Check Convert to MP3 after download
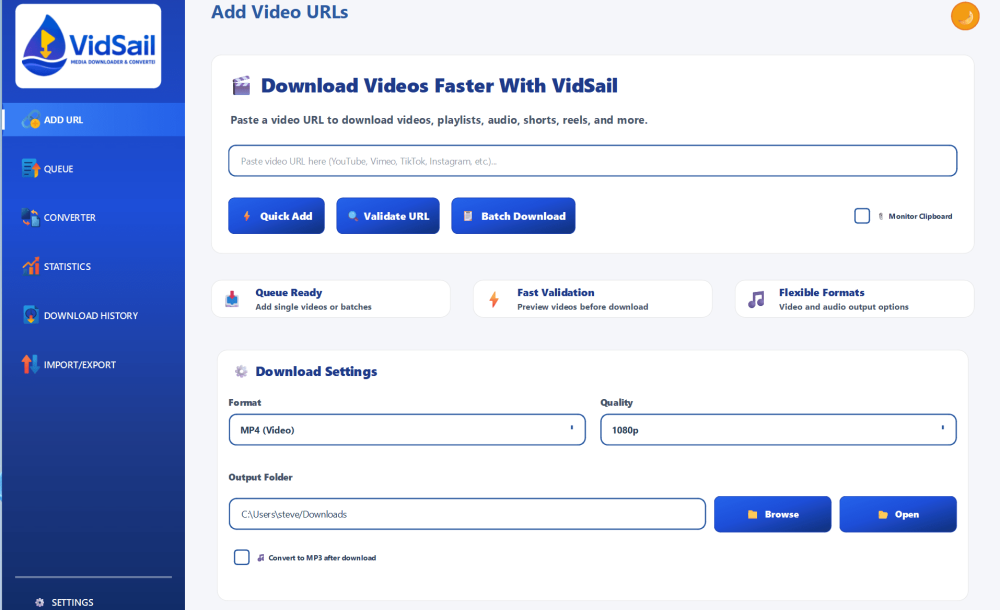Image resolution: width=1000 pixels, height=610 pixels. (x=242, y=557)
